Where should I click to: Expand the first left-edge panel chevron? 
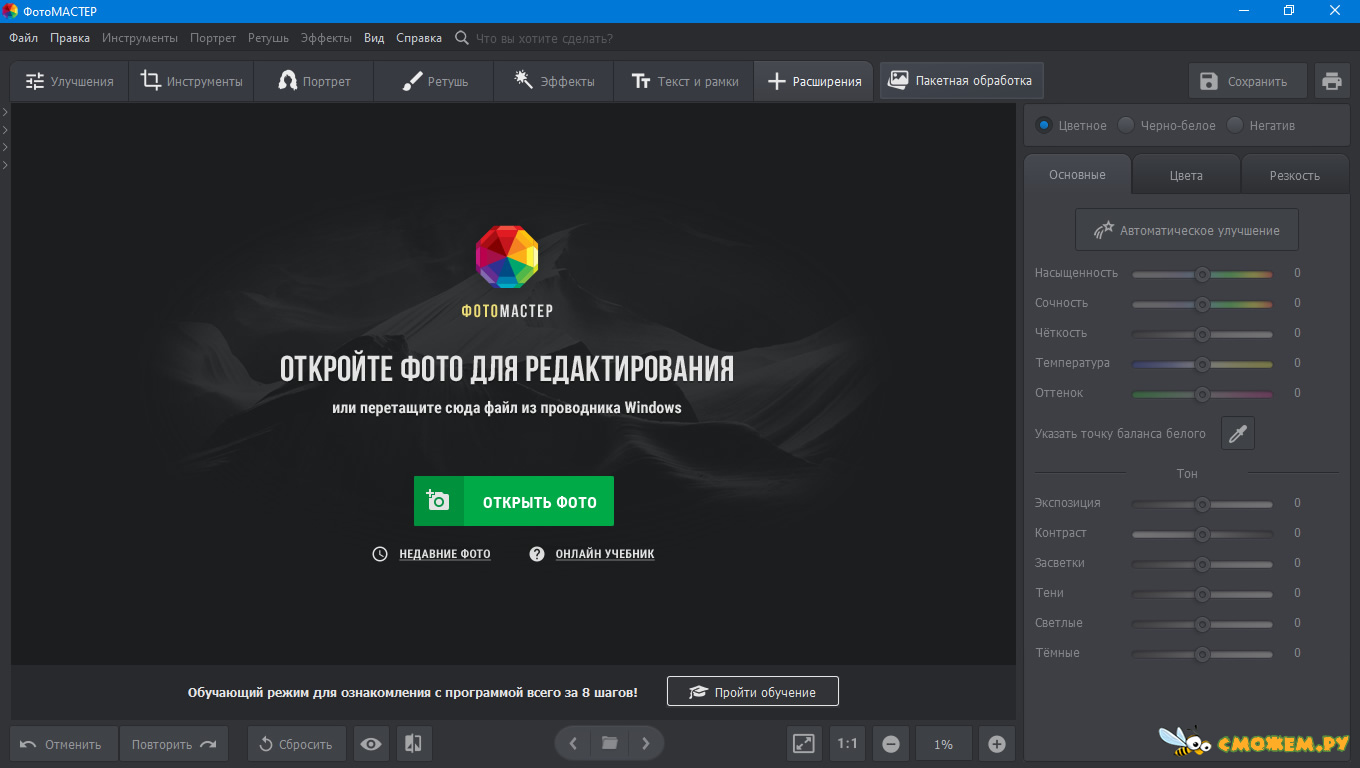[5, 112]
